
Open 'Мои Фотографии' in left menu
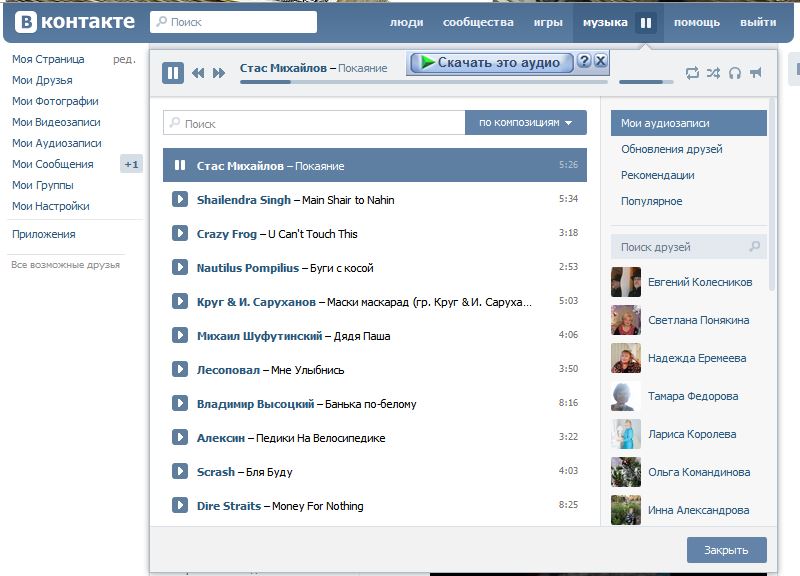tap(55, 101)
